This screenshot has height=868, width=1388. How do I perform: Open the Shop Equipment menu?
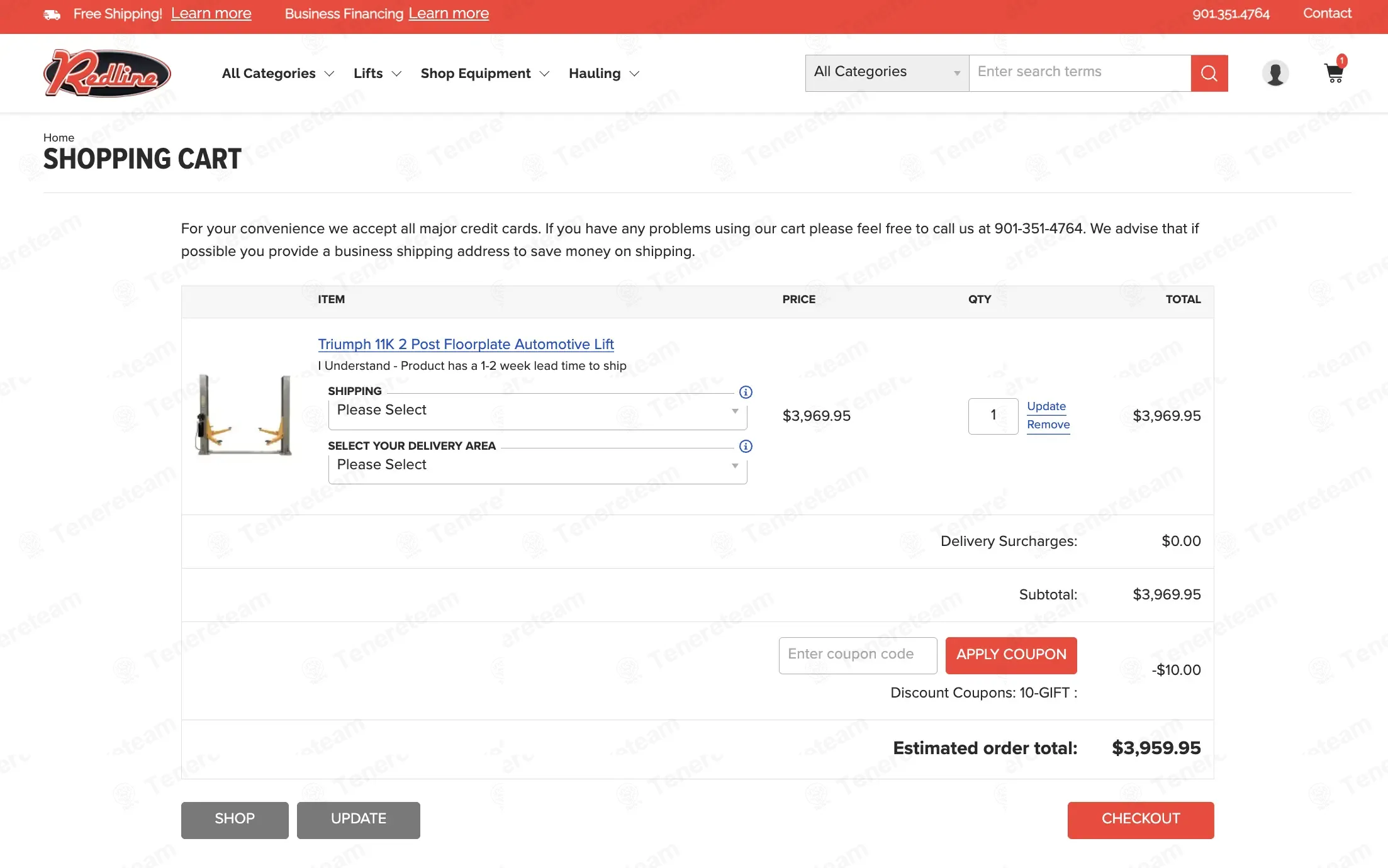point(484,74)
